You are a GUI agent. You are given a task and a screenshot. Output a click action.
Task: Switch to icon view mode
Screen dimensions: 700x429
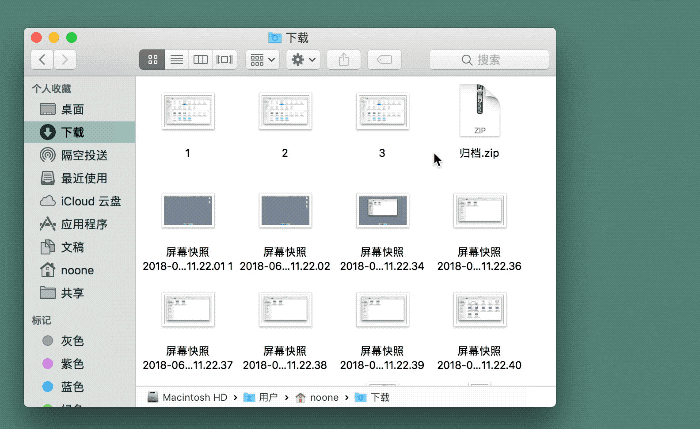click(153, 60)
